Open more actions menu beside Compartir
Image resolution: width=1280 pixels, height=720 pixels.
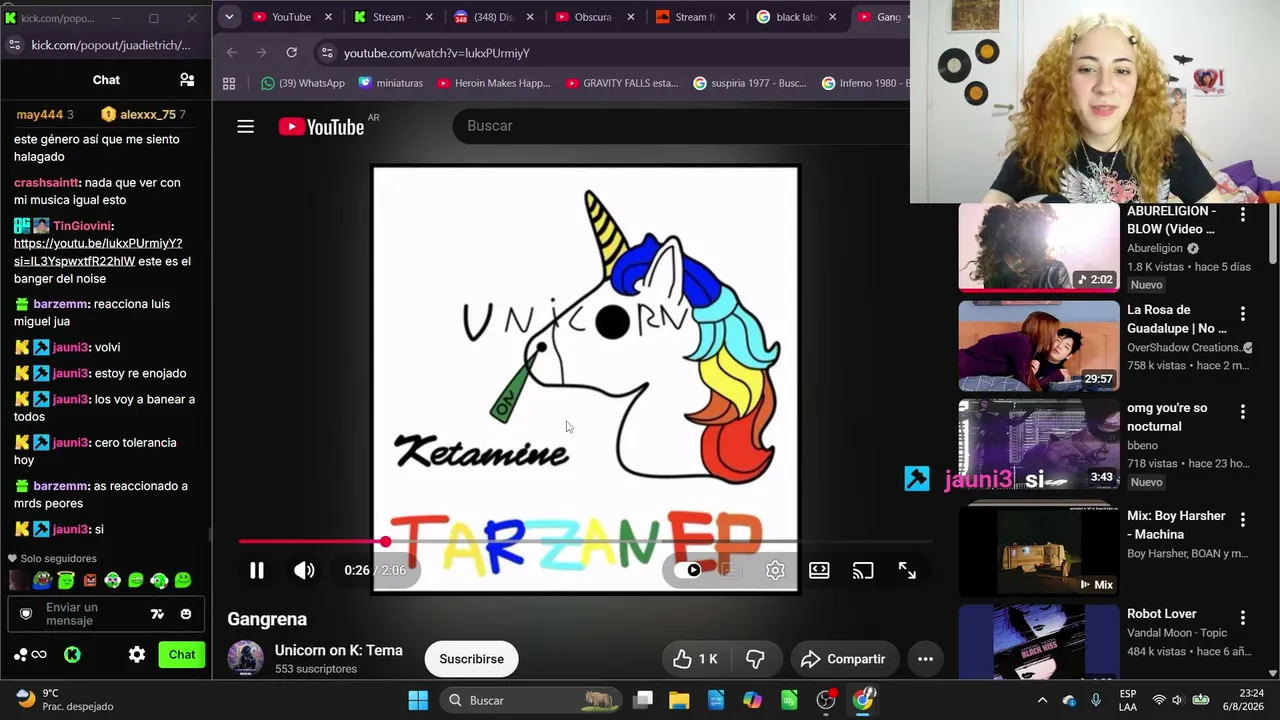click(925, 659)
